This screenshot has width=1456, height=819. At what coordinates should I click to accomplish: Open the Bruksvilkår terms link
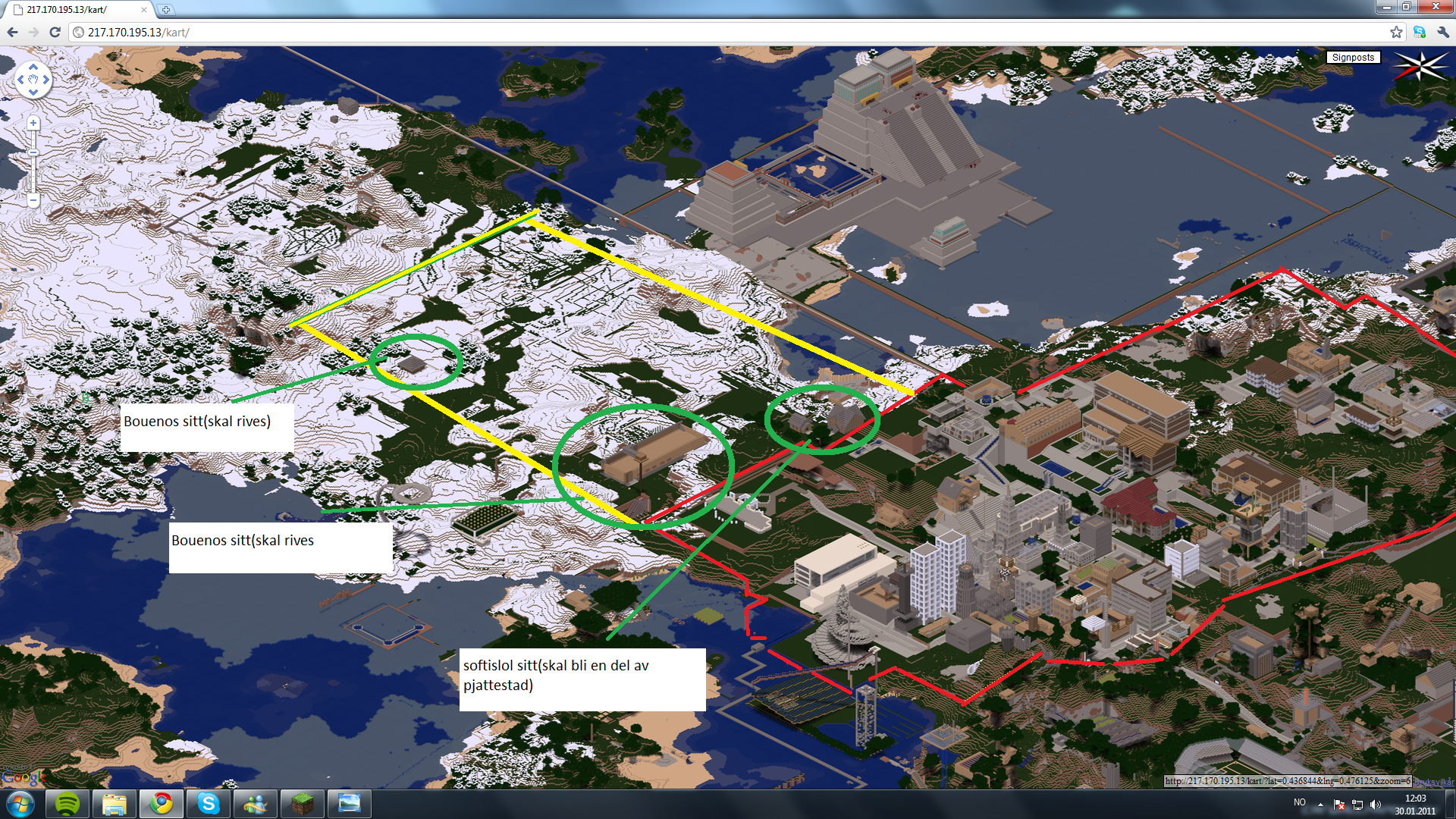1433,782
